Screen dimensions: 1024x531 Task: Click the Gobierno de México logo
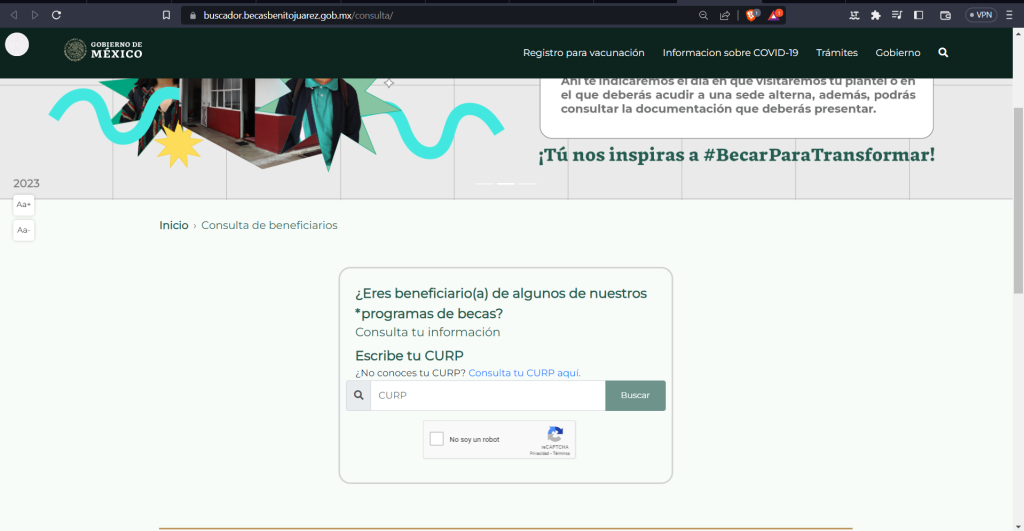103,50
